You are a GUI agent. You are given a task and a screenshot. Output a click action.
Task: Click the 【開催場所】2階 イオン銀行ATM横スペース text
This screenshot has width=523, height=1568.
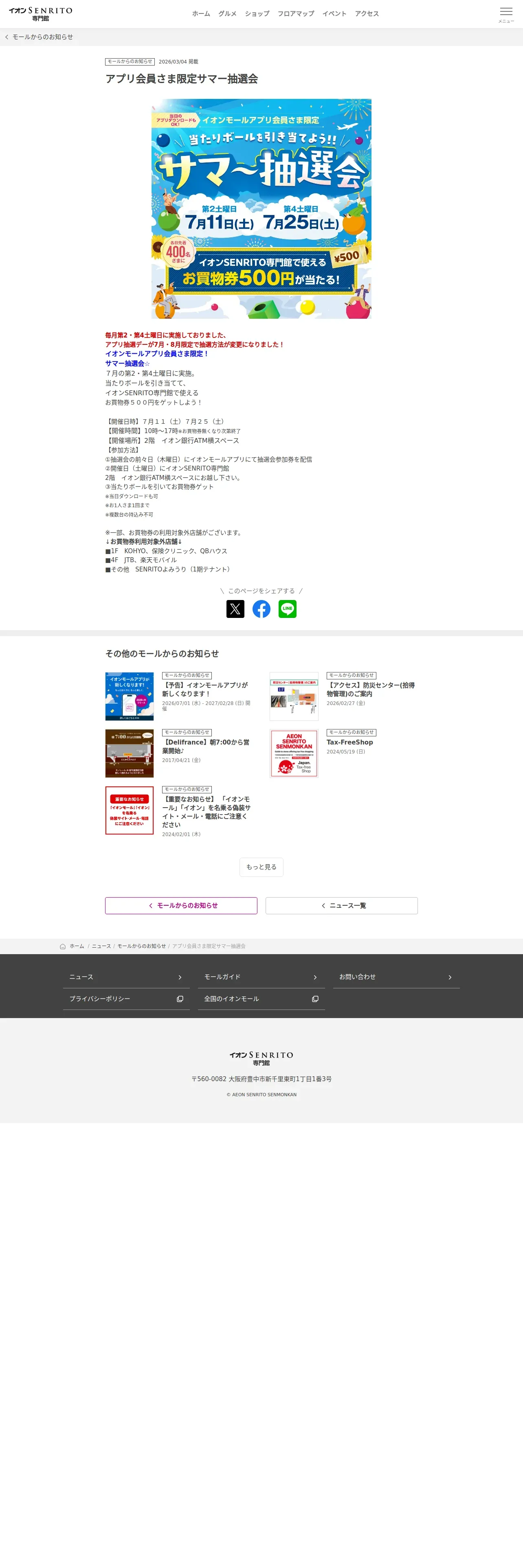172,441
